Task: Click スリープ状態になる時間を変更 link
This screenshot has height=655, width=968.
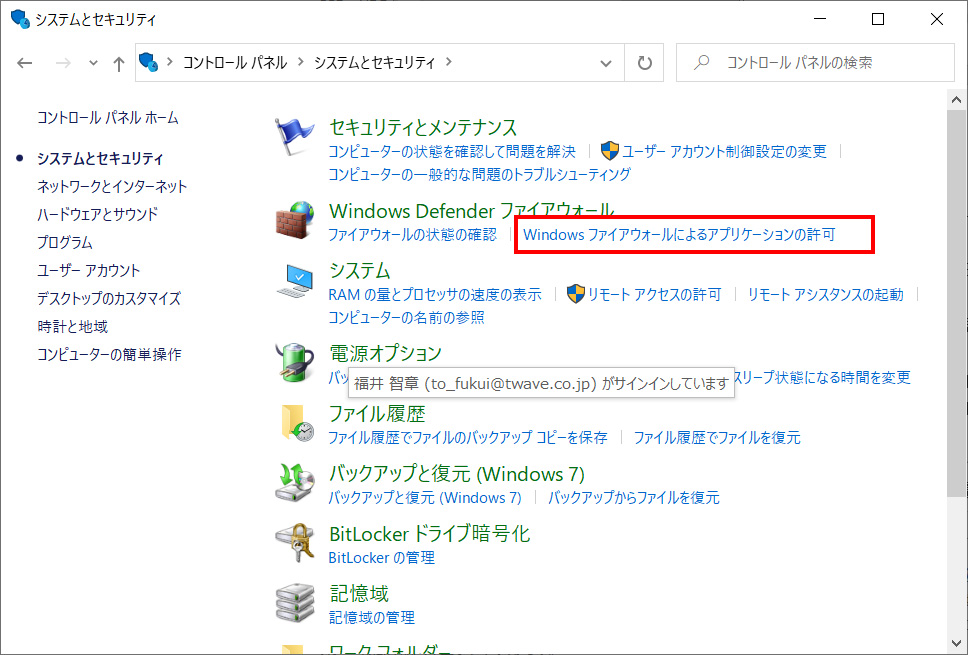Action: coord(823,377)
